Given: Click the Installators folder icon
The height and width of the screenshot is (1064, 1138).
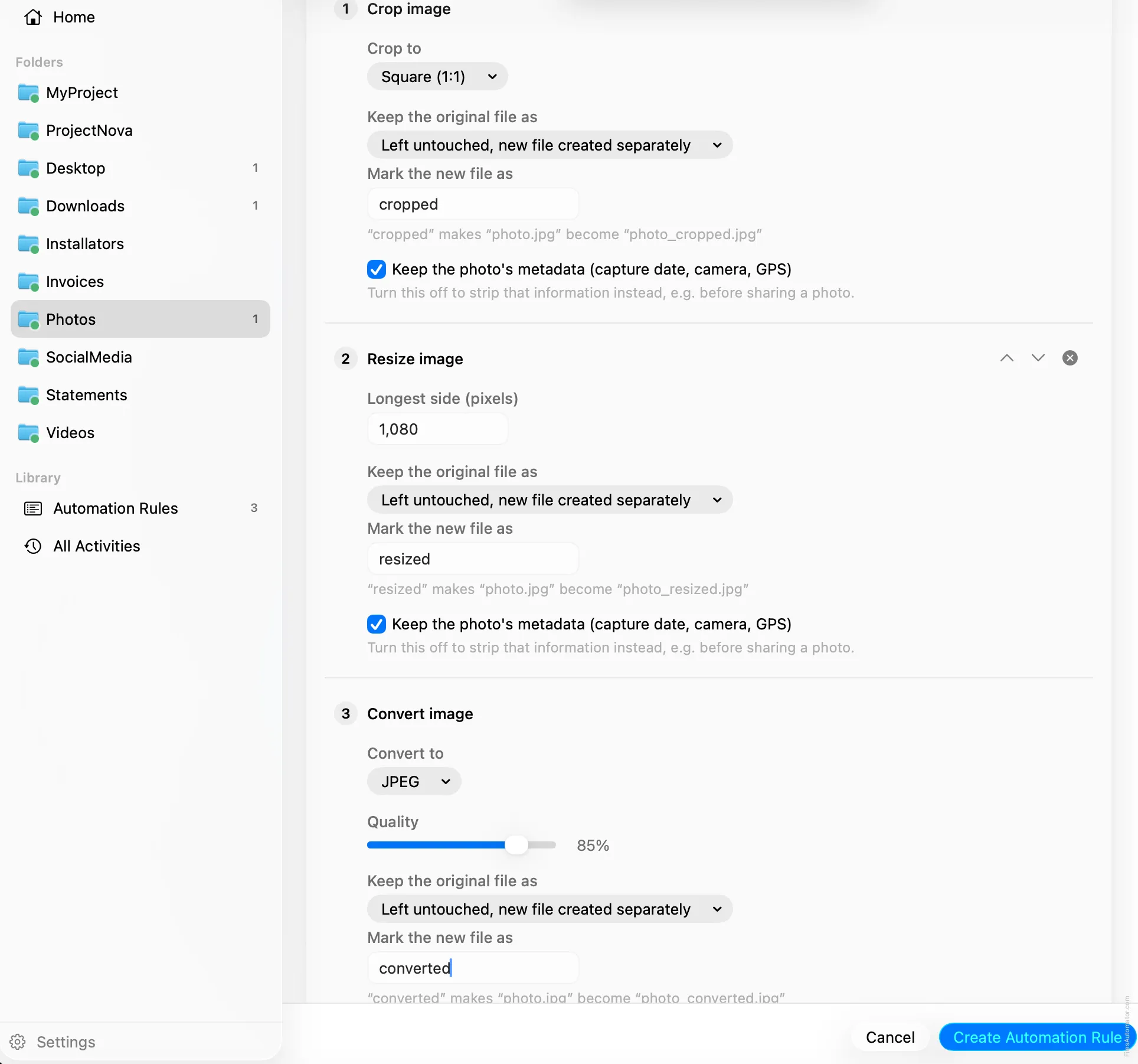Looking at the screenshot, I should [28, 244].
